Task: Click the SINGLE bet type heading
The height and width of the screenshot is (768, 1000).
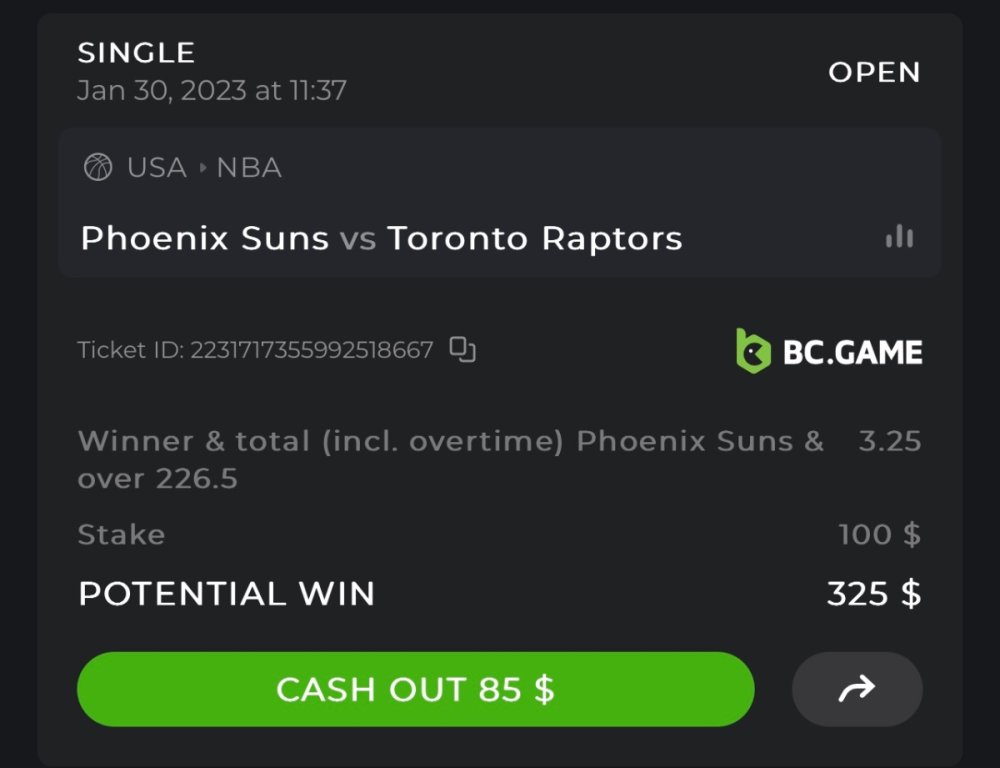Action: [x=136, y=52]
